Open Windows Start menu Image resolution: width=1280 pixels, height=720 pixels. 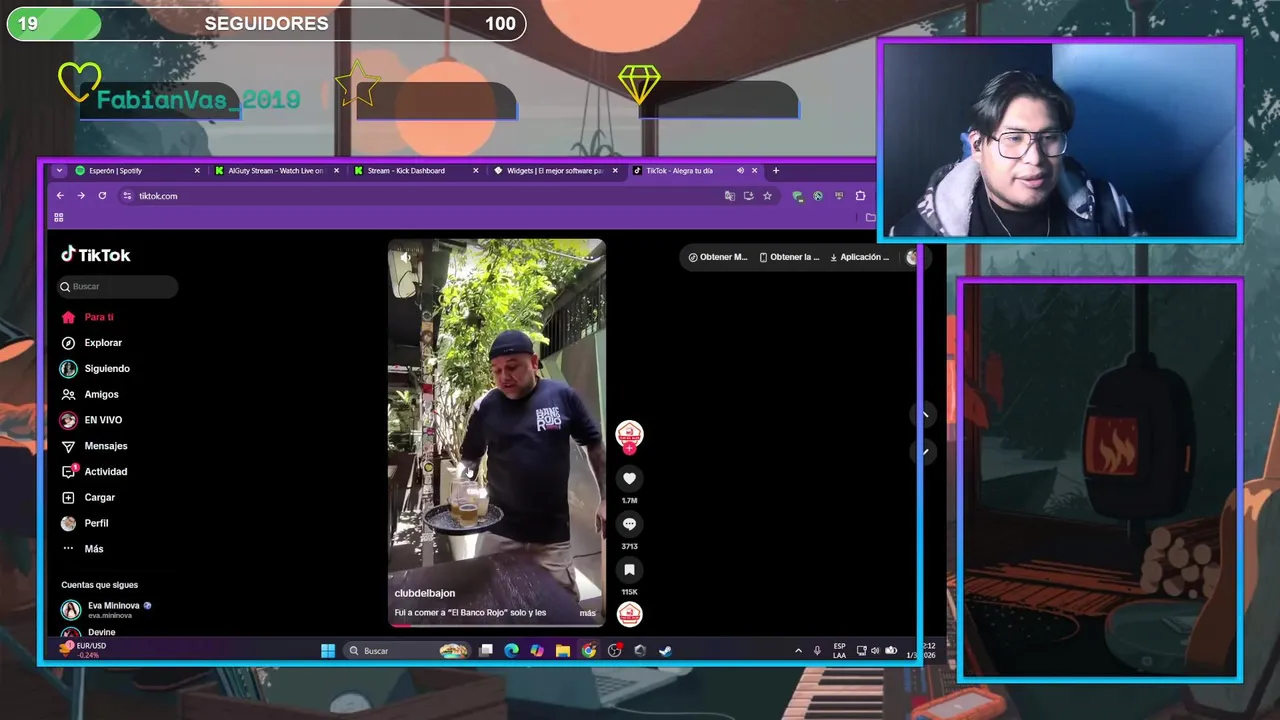[328, 651]
